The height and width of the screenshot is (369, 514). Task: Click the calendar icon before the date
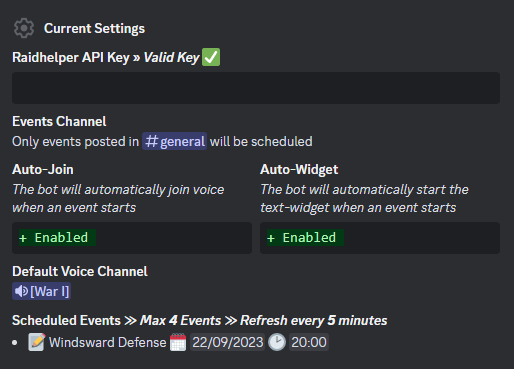[178, 342]
